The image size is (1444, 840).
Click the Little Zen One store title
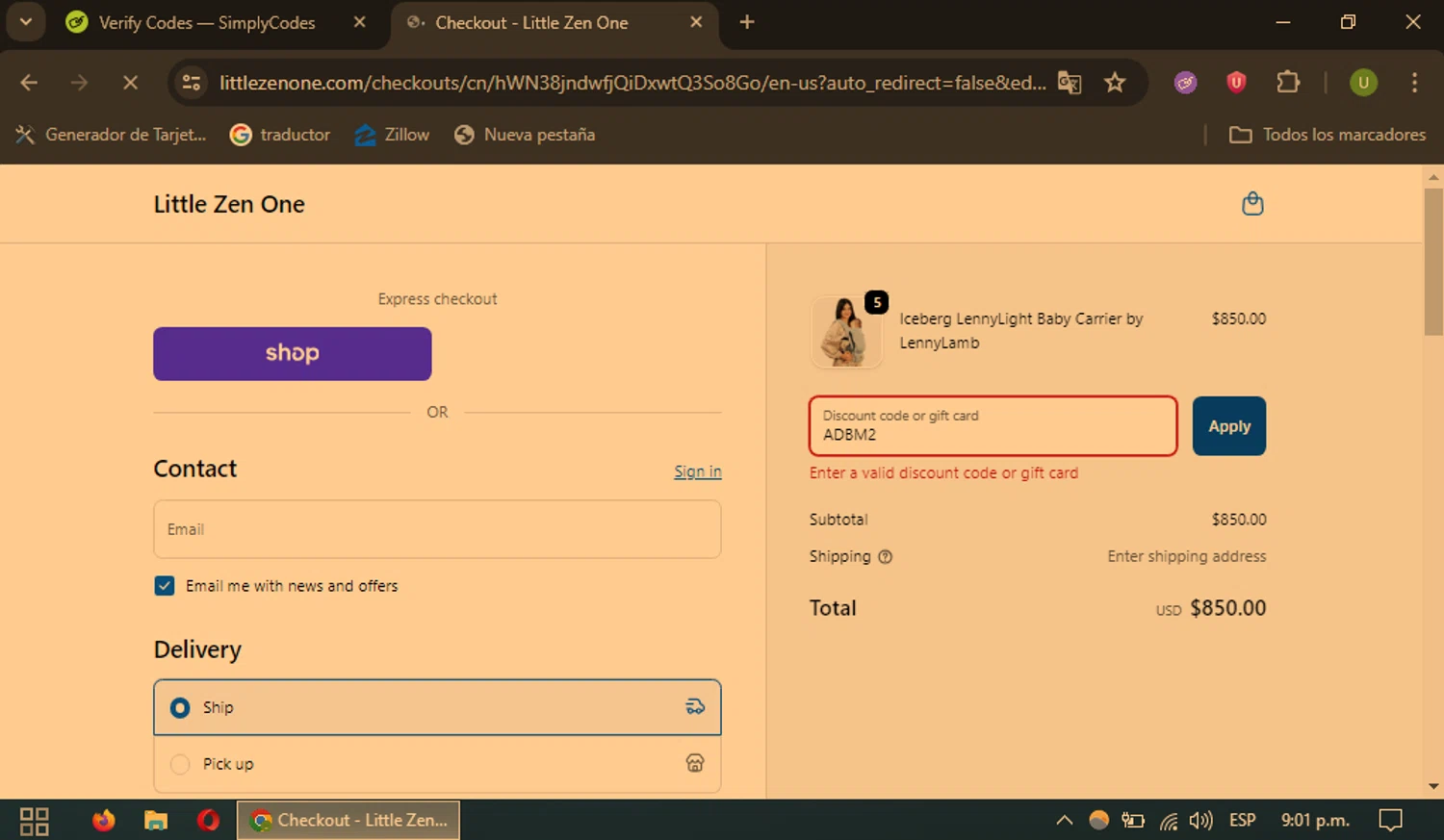pos(229,204)
